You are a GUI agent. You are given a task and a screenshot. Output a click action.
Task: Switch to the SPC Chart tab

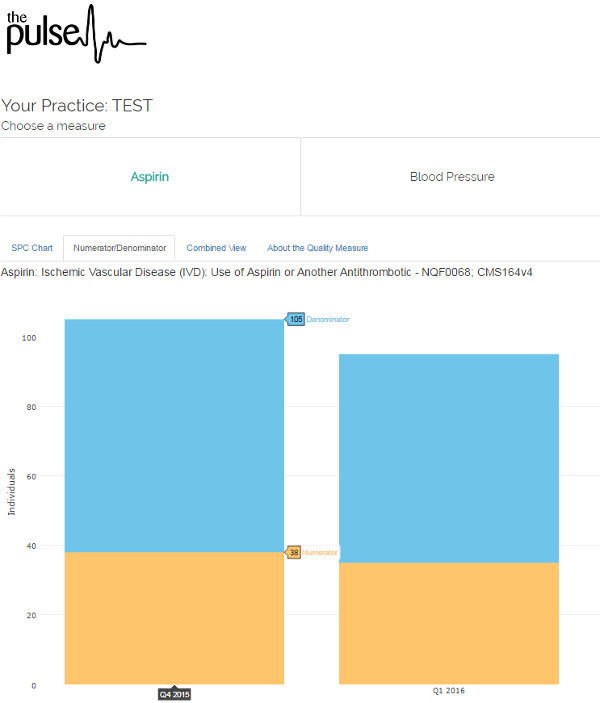pyautogui.click(x=32, y=248)
